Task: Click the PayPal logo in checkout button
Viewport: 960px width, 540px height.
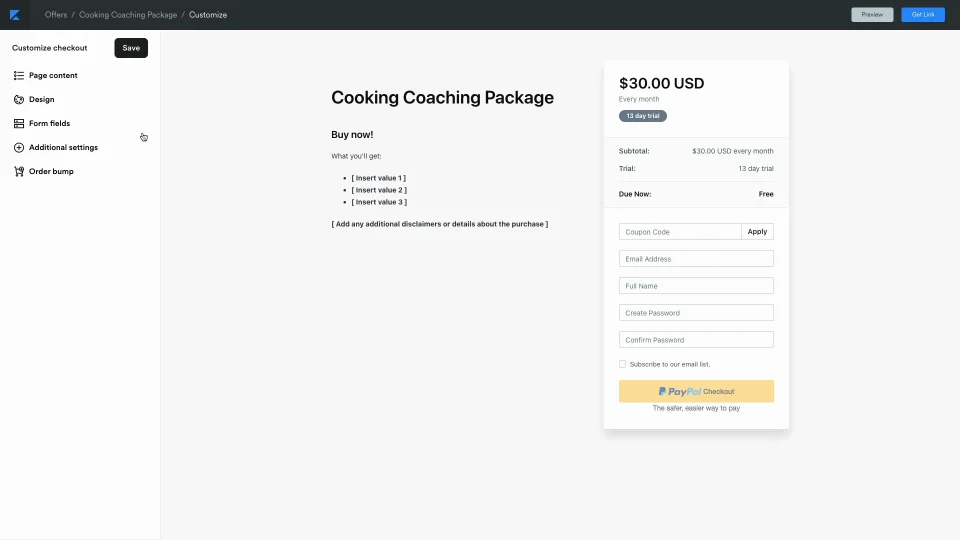Action: pos(680,391)
